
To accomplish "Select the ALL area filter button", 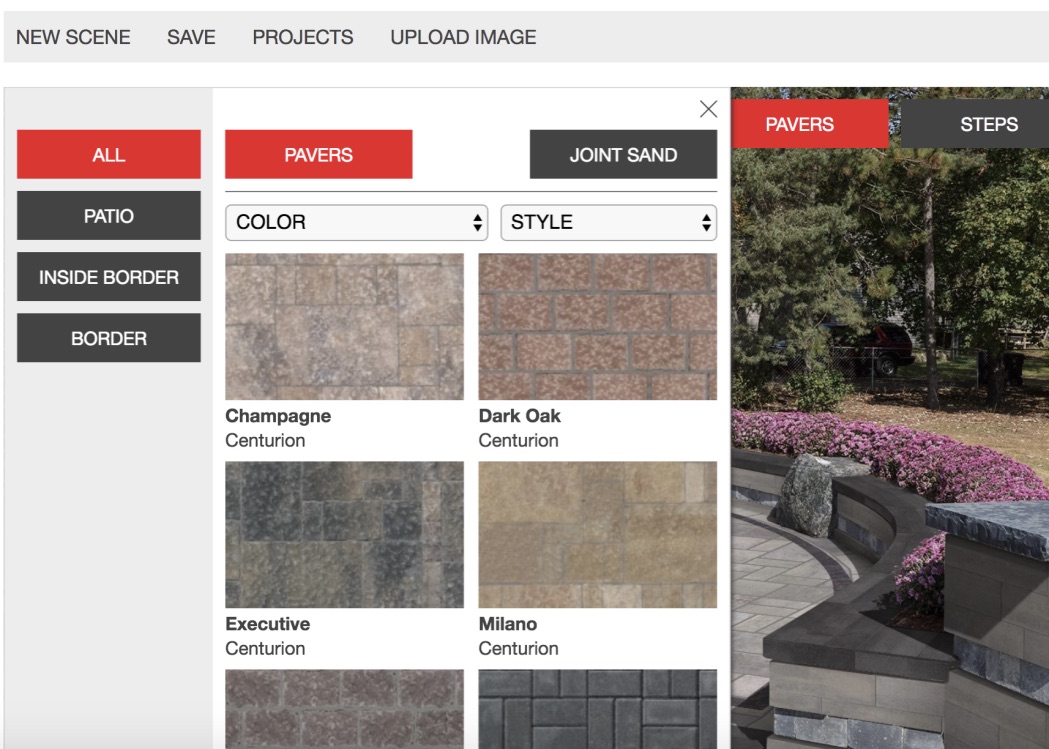I will coord(108,155).
